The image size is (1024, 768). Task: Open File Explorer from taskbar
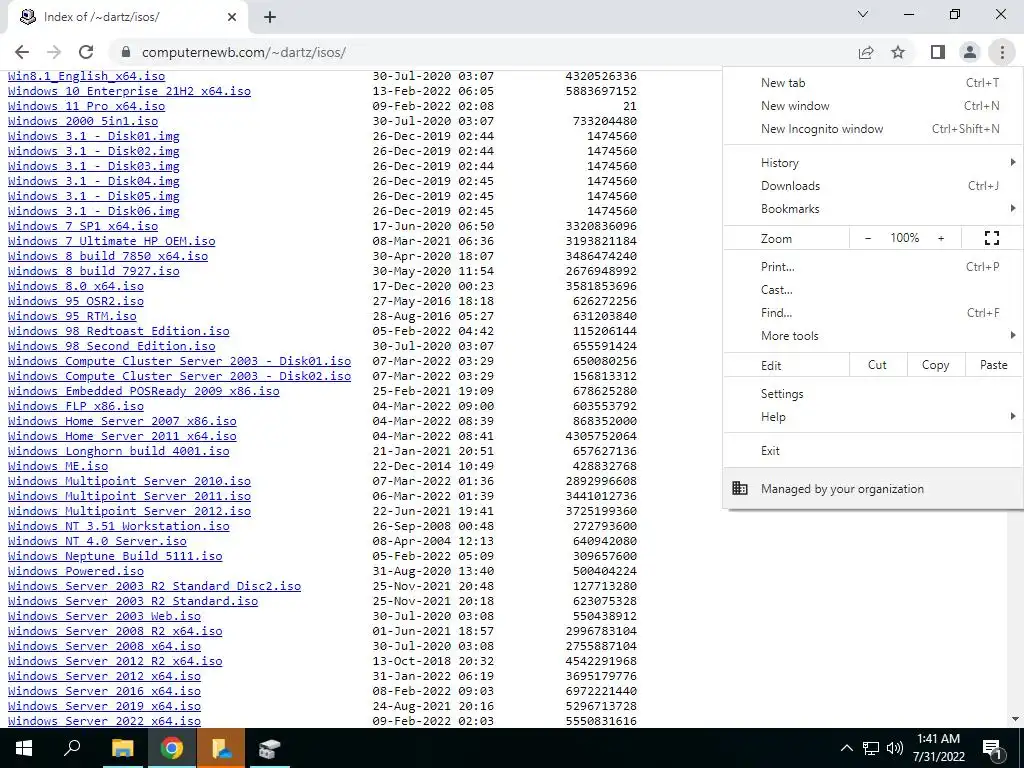pyautogui.click(x=122, y=748)
